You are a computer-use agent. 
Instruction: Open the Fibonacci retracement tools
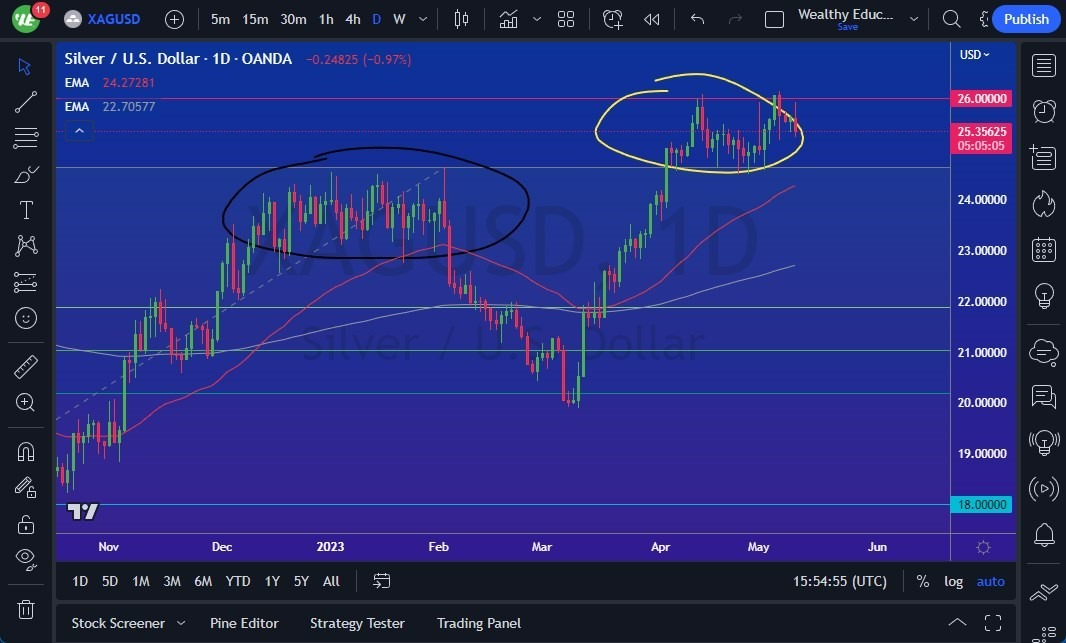tap(25, 138)
